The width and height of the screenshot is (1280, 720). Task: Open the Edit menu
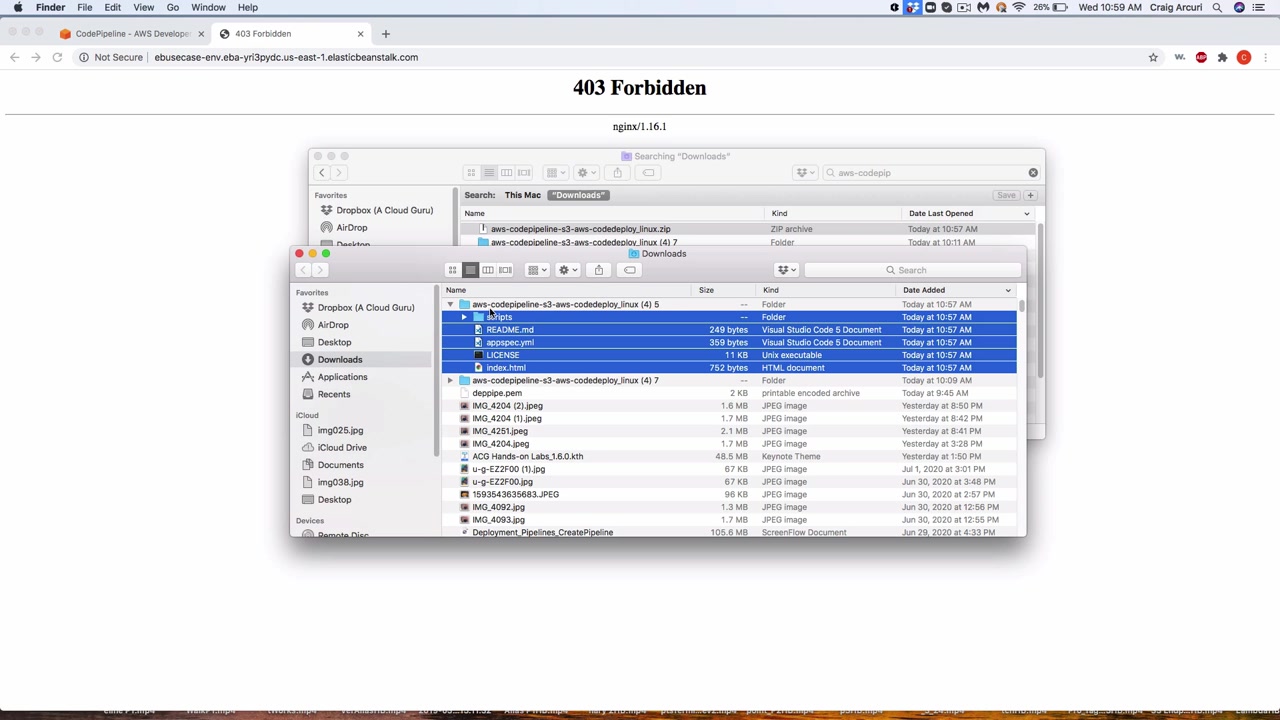(x=113, y=7)
